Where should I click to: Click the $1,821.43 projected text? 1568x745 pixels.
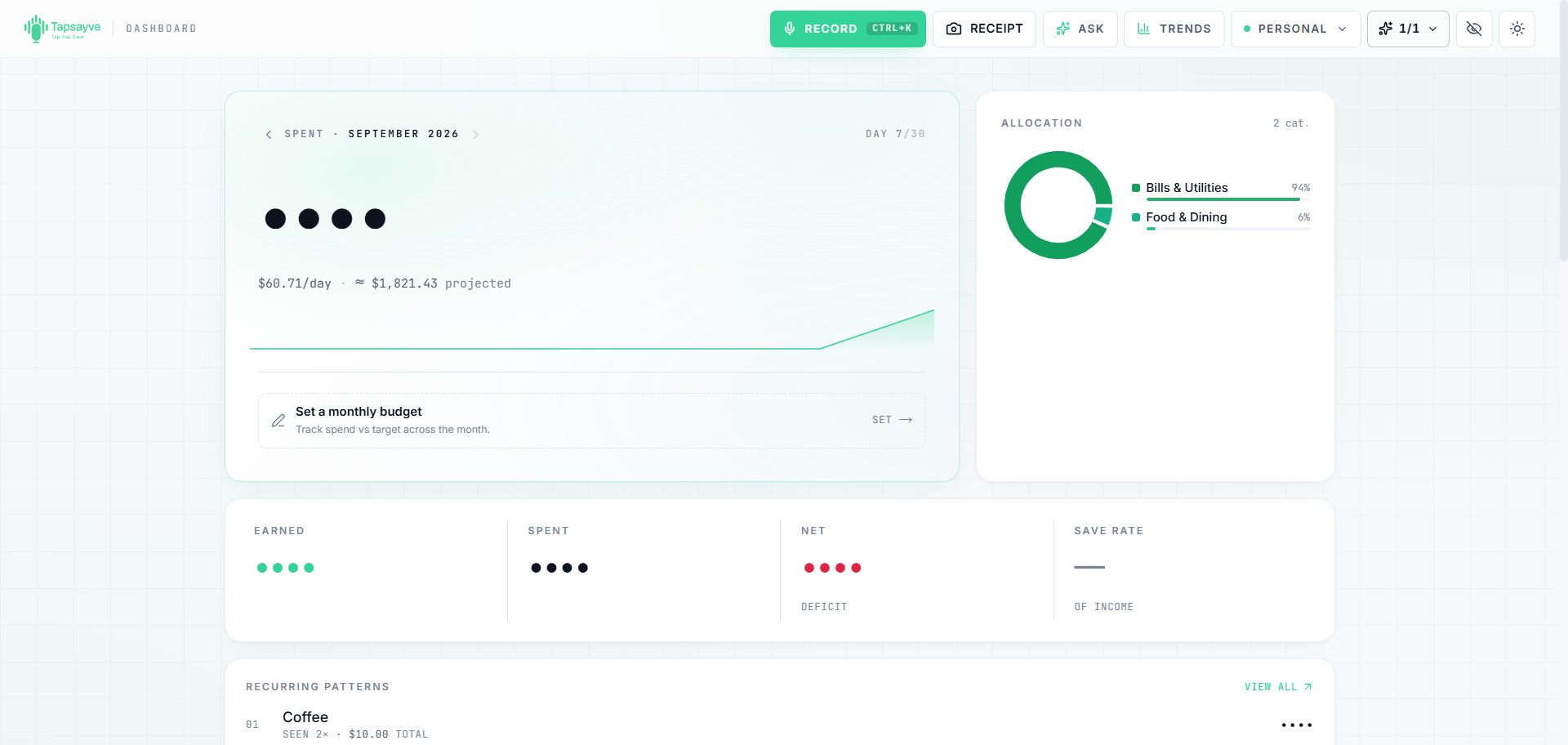click(441, 283)
